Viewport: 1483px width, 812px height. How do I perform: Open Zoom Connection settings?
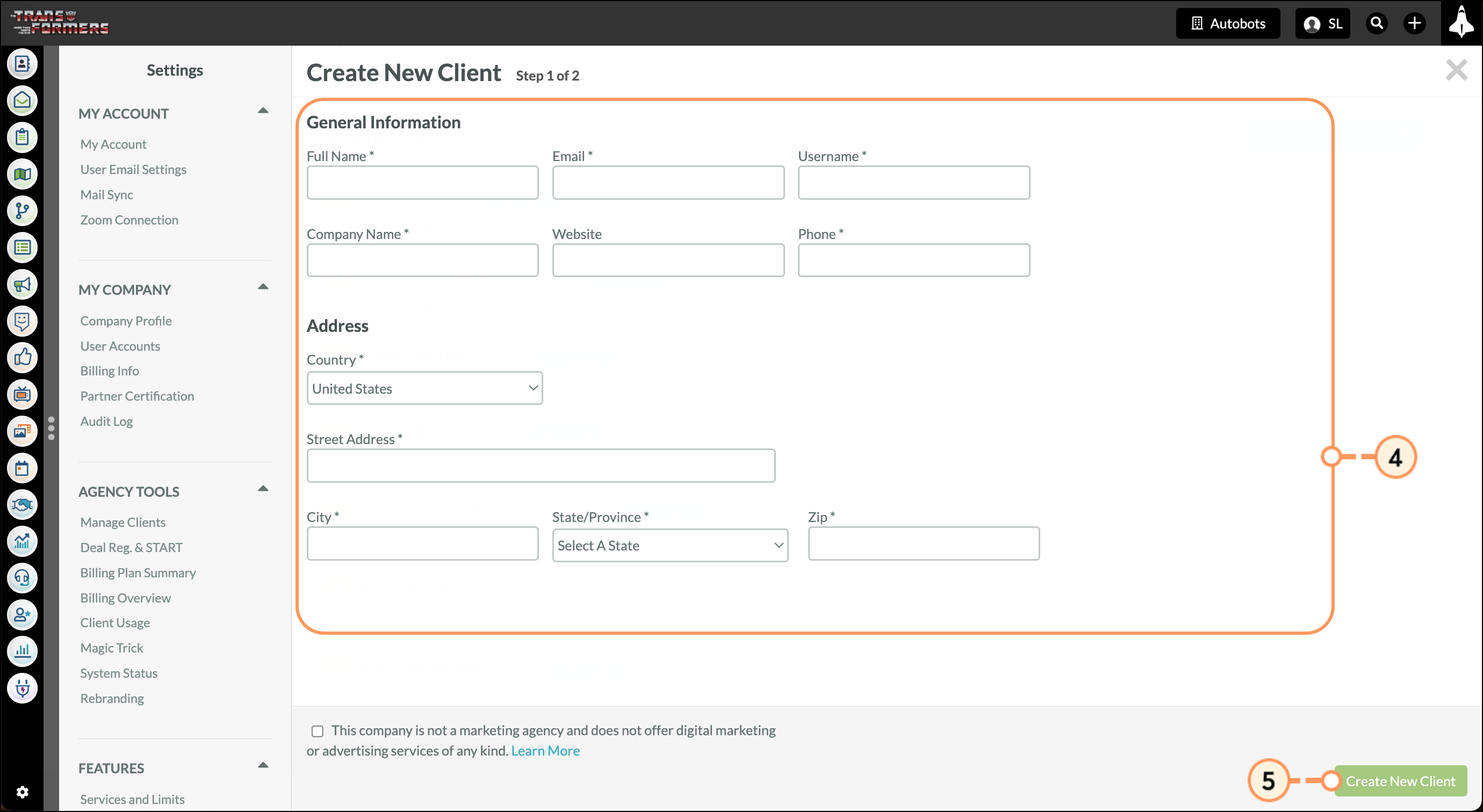pos(129,220)
